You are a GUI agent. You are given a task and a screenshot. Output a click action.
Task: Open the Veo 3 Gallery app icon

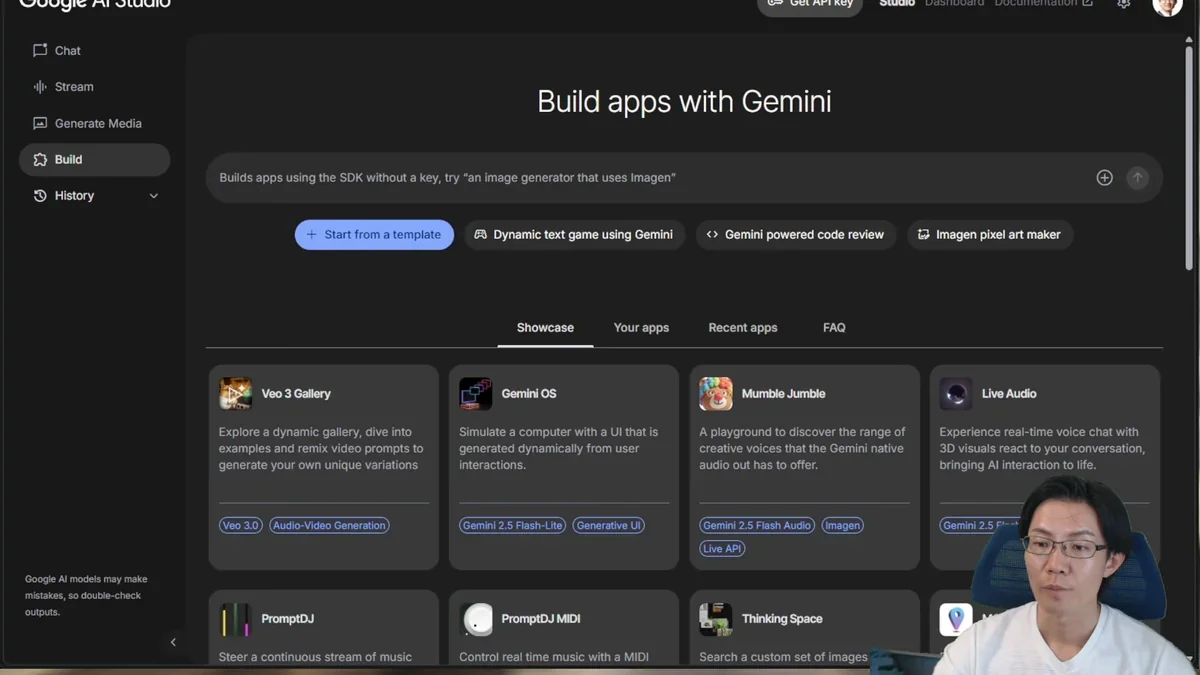pyautogui.click(x=236, y=394)
